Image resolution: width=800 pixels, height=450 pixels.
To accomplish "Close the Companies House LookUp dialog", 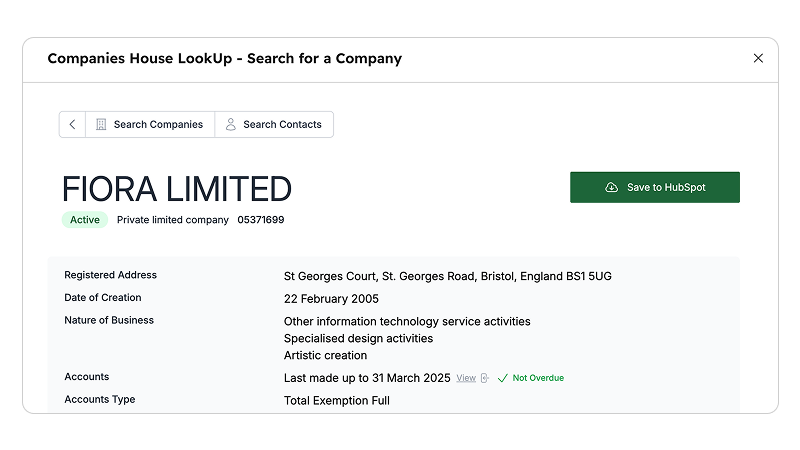I will point(758,58).
